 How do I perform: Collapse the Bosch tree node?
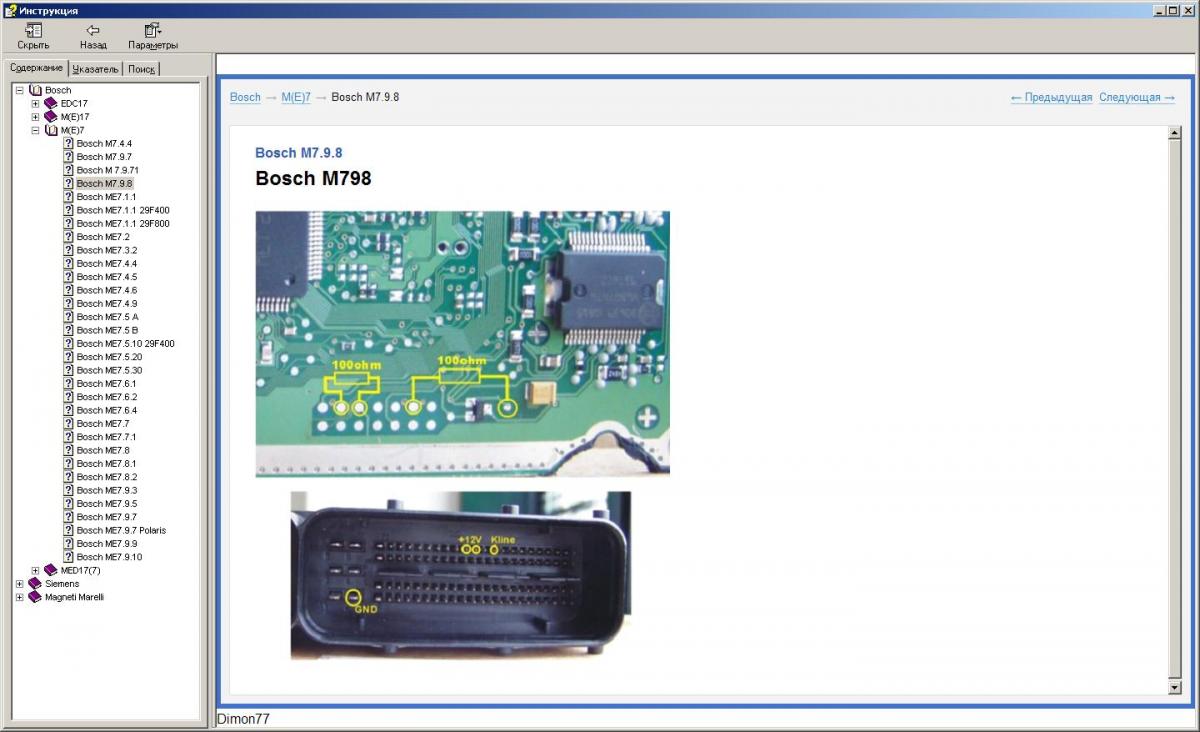click(x=20, y=90)
